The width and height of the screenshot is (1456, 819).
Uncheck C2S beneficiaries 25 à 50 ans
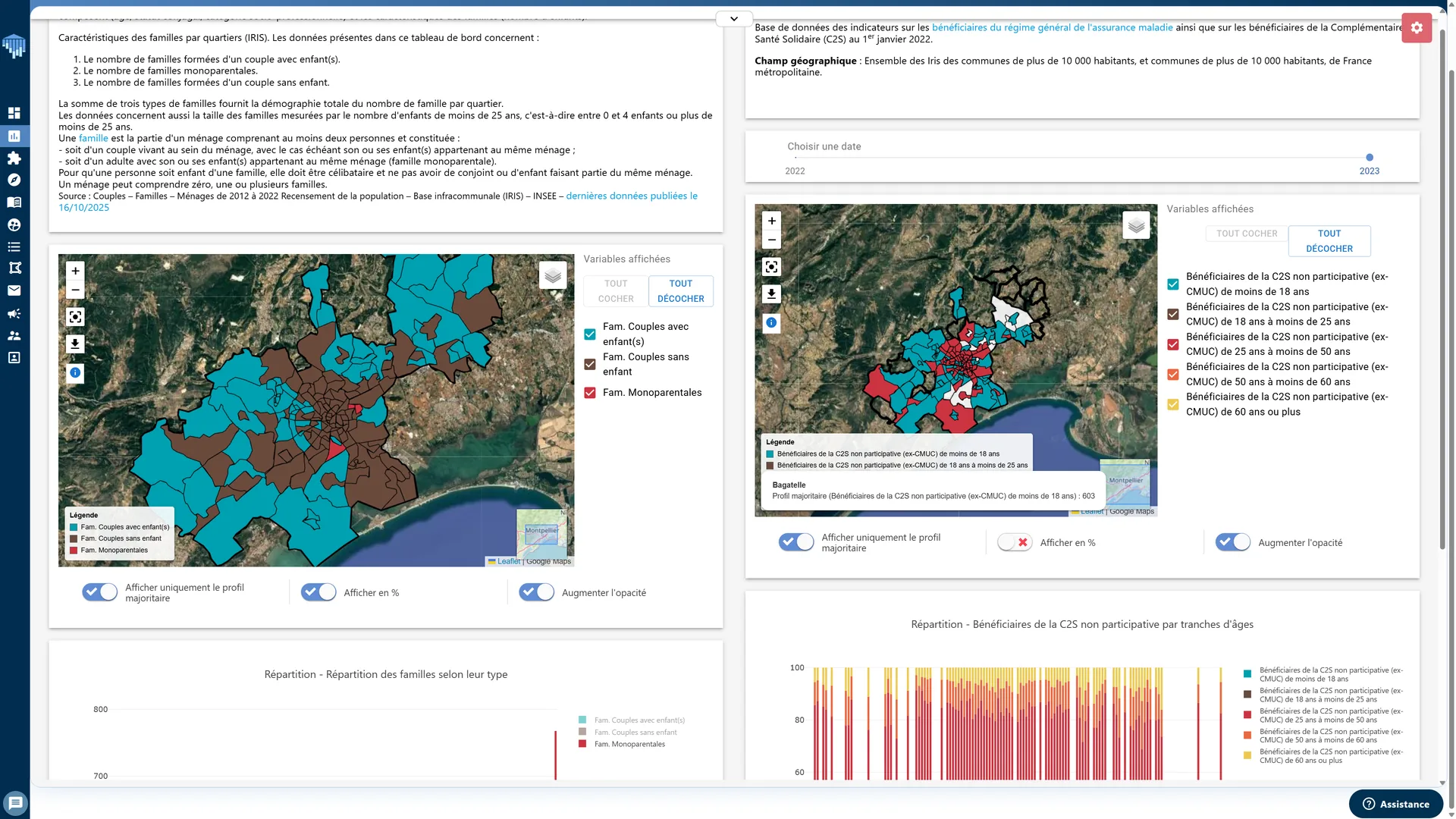tap(1173, 344)
